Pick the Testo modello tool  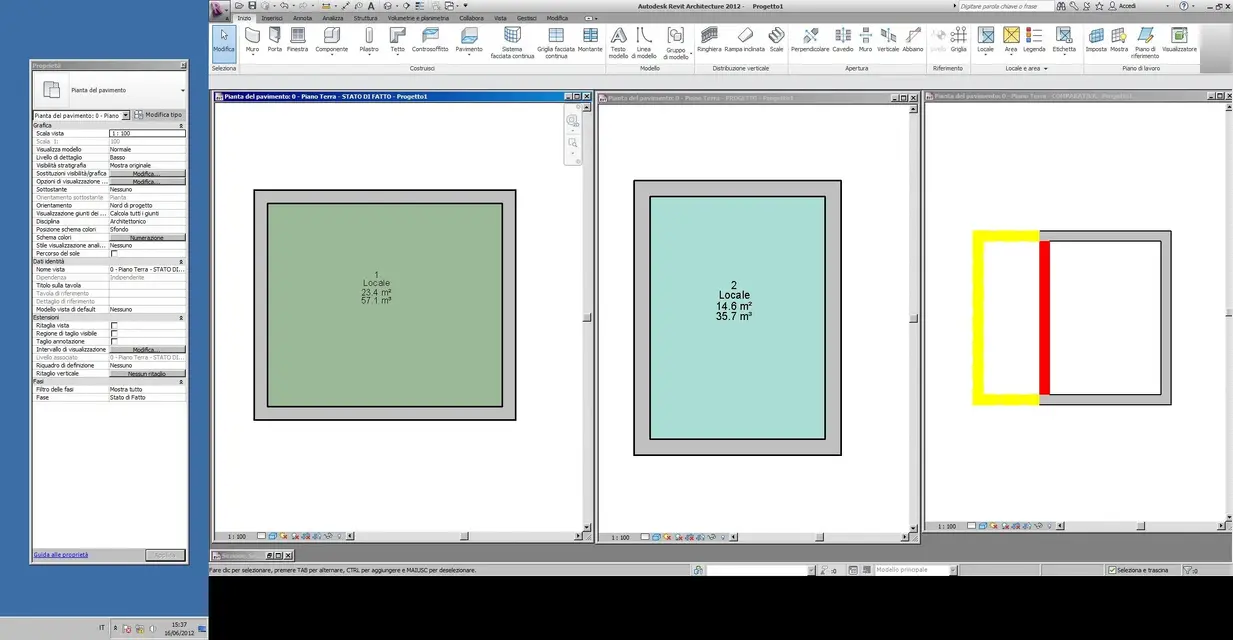[x=618, y=43]
